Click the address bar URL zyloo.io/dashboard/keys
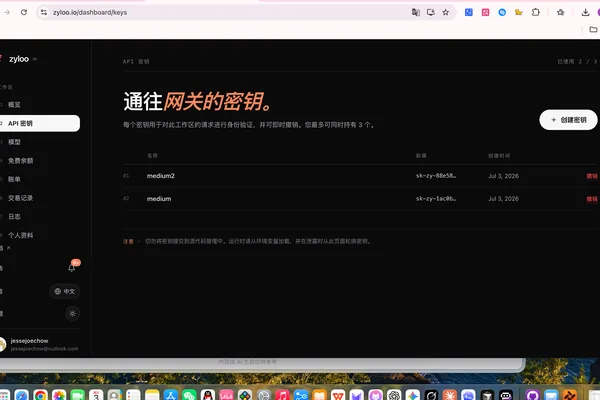The height and width of the screenshot is (400, 600). pyautogui.click(x=90, y=12)
